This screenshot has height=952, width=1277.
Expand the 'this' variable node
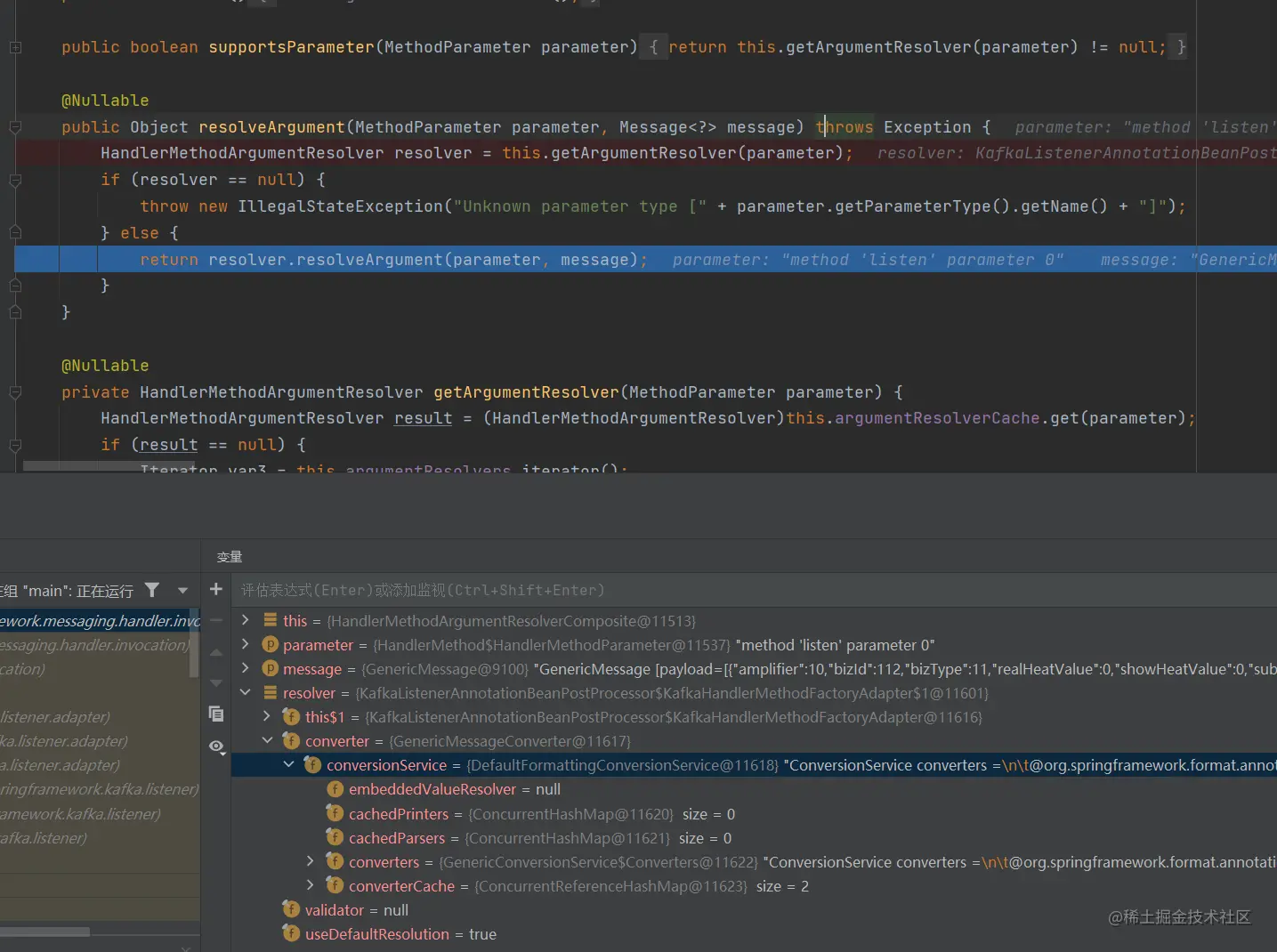tap(246, 620)
